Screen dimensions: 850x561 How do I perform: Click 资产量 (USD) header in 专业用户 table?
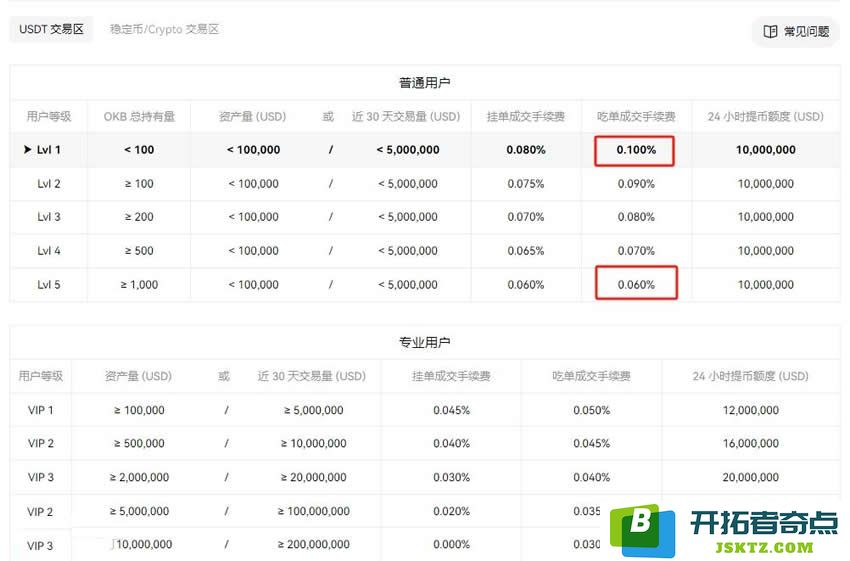point(138,376)
